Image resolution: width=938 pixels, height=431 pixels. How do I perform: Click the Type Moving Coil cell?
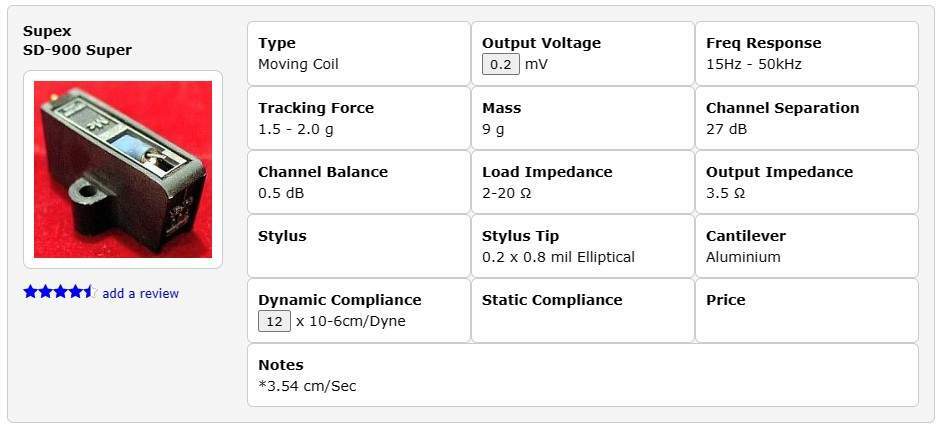click(359, 53)
